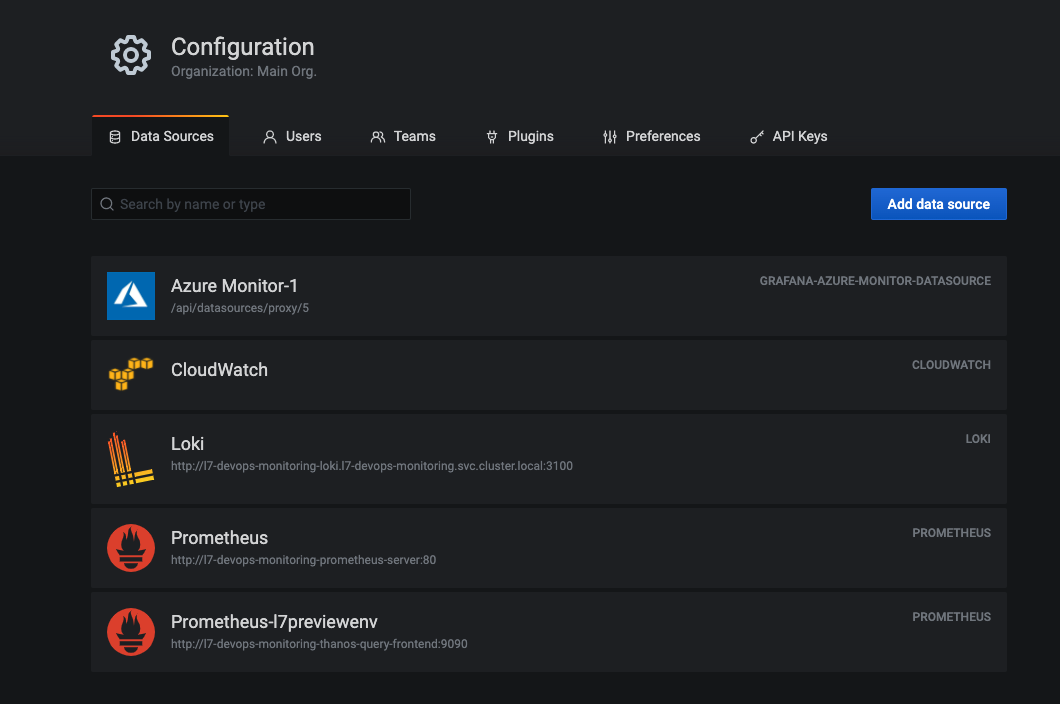Image resolution: width=1060 pixels, height=704 pixels.
Task: Open the CloudWatch data source row
Action: pos(549,375)
